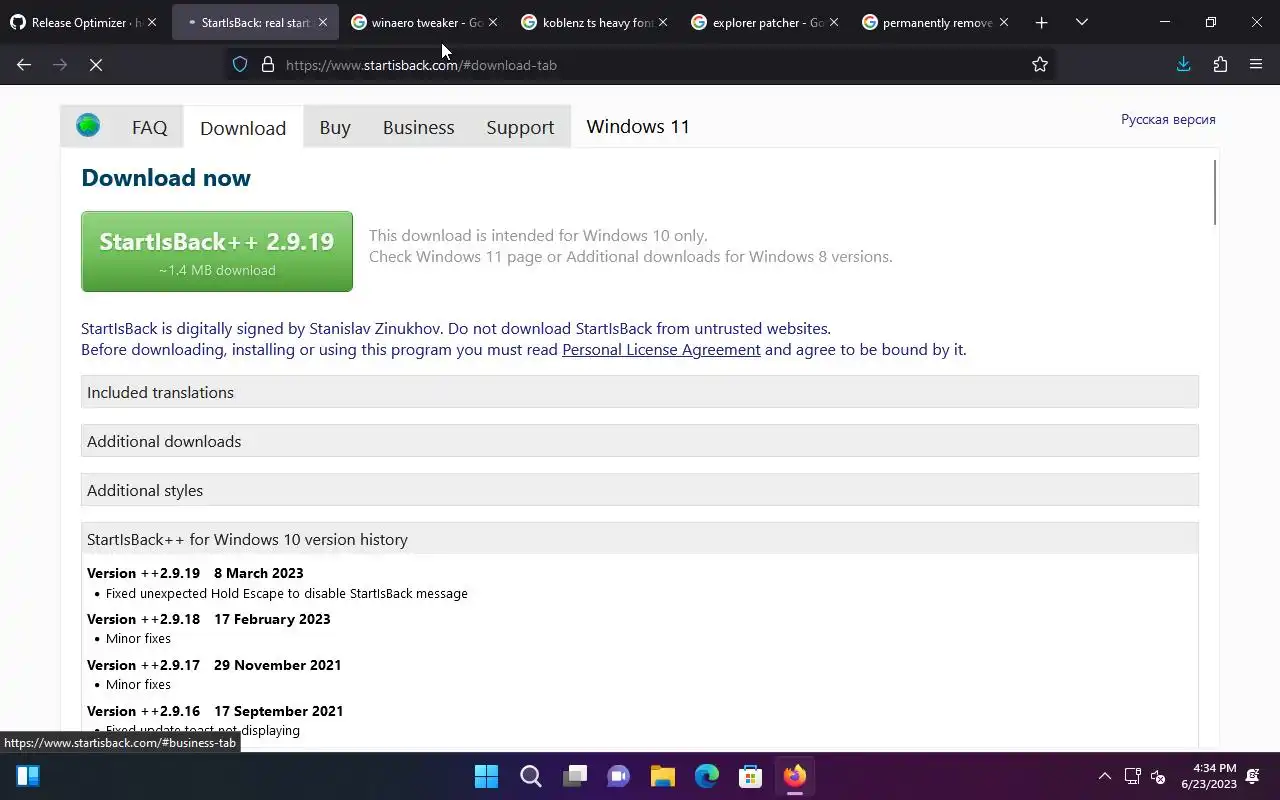Screen dimensions: 1280x800
Task: Launch Microsoft Edge from taskbar
Action: (706, 776)
